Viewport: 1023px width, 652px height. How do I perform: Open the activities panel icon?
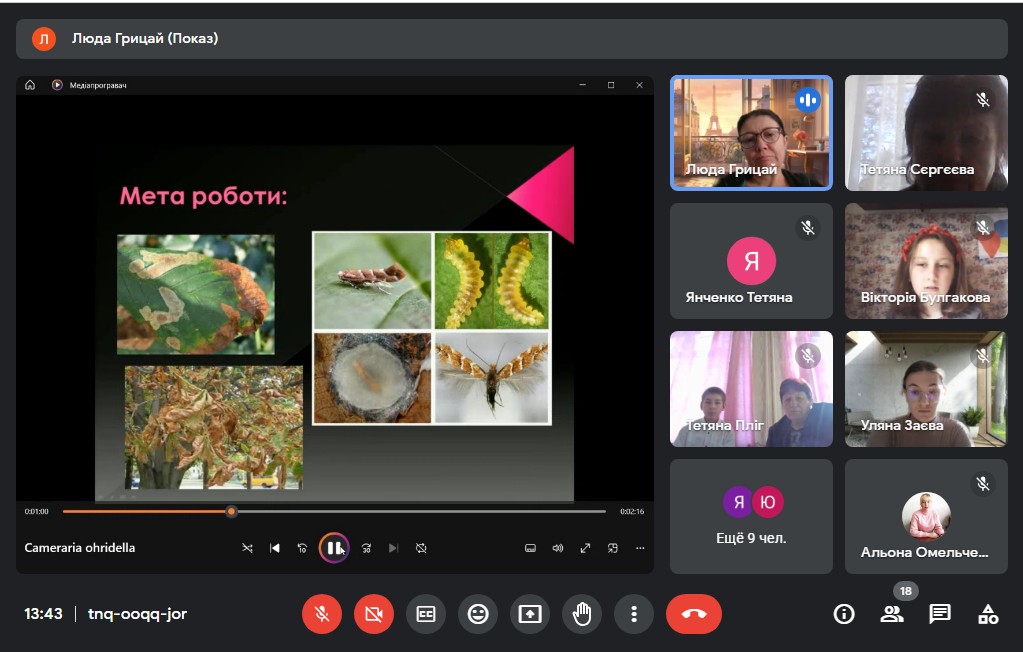coord(988,614)
